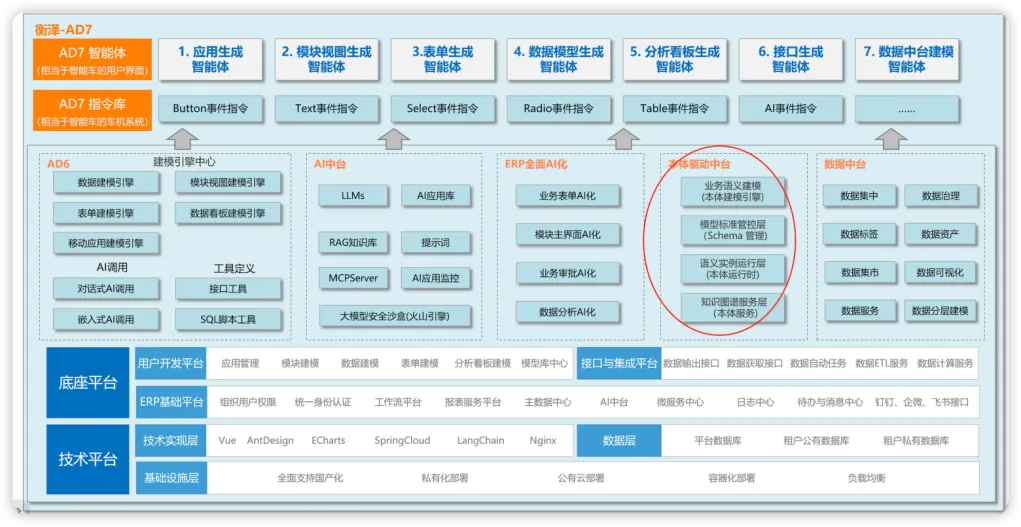Image resolution: width=1021 pixels, height=527 pixels.
Task: Click the 数据中台建模智能体 box
Action: tap(906, 59)
